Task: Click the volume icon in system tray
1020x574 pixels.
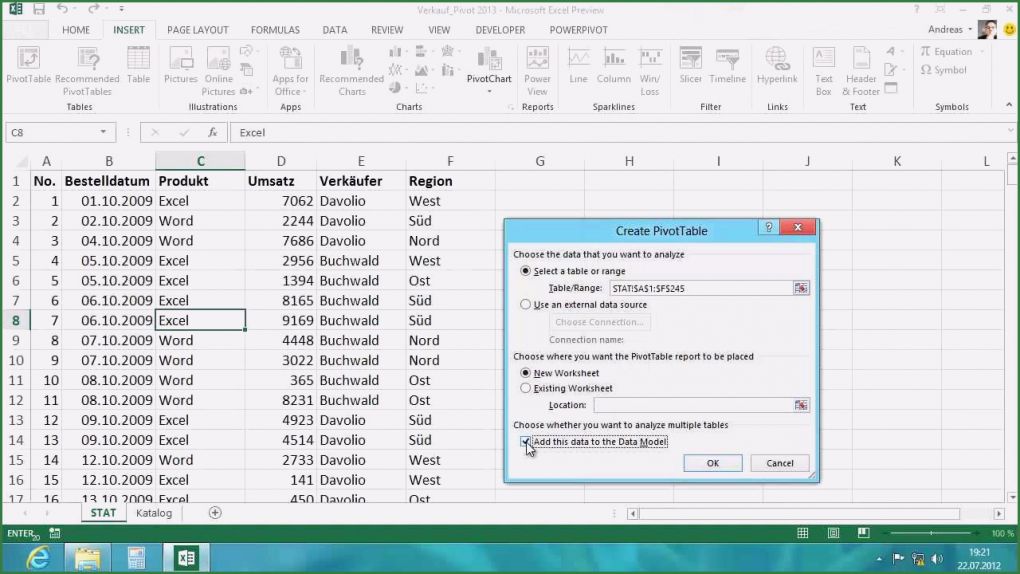Action: [x=937, y=558]
